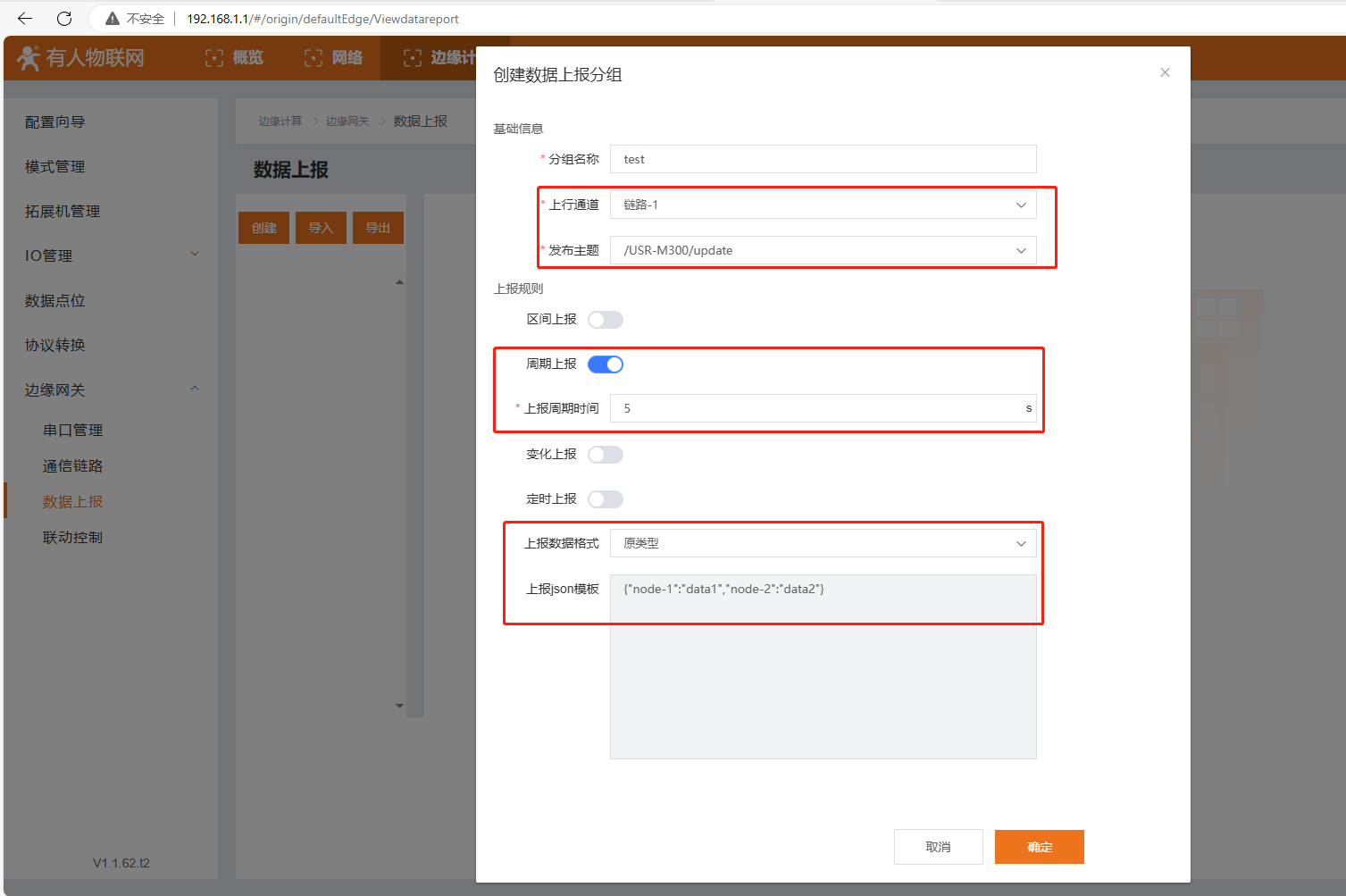This screenshot has width=1346, height=896.
Task: Switch to the 概览 top tab
Action: [x=235, y=58]
